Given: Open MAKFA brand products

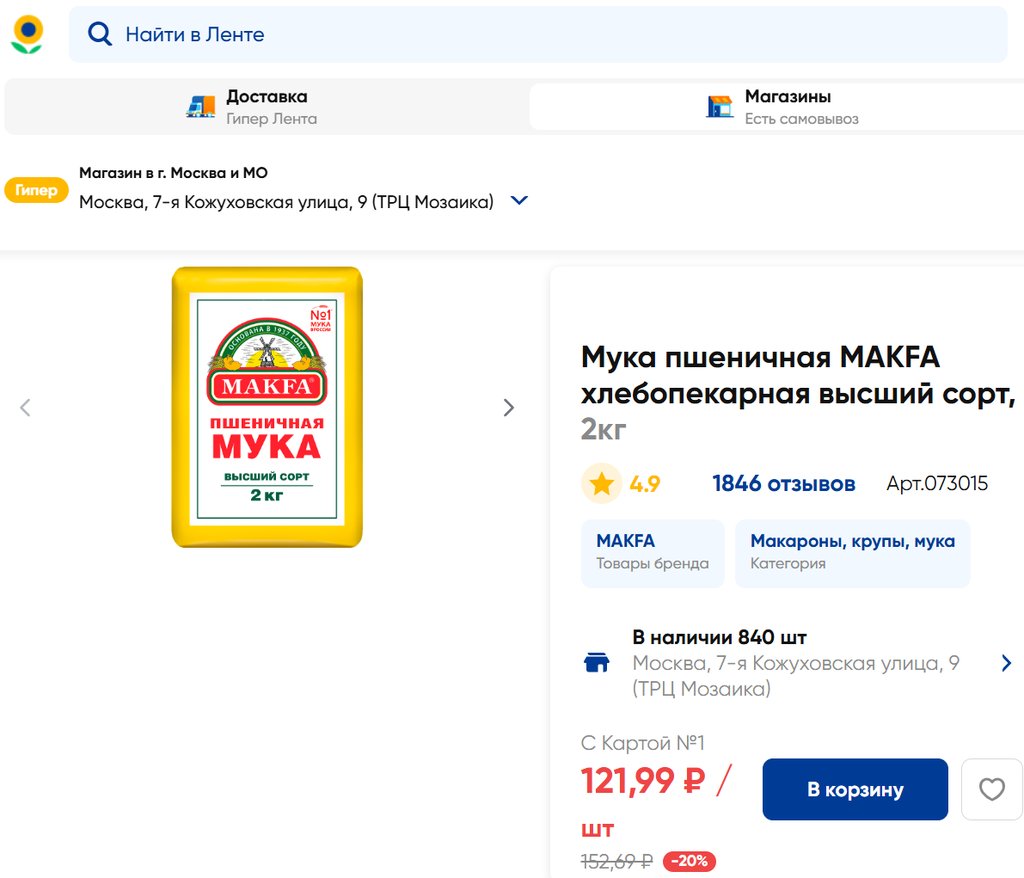Looking at the screenshot, I should coord(652,553).
